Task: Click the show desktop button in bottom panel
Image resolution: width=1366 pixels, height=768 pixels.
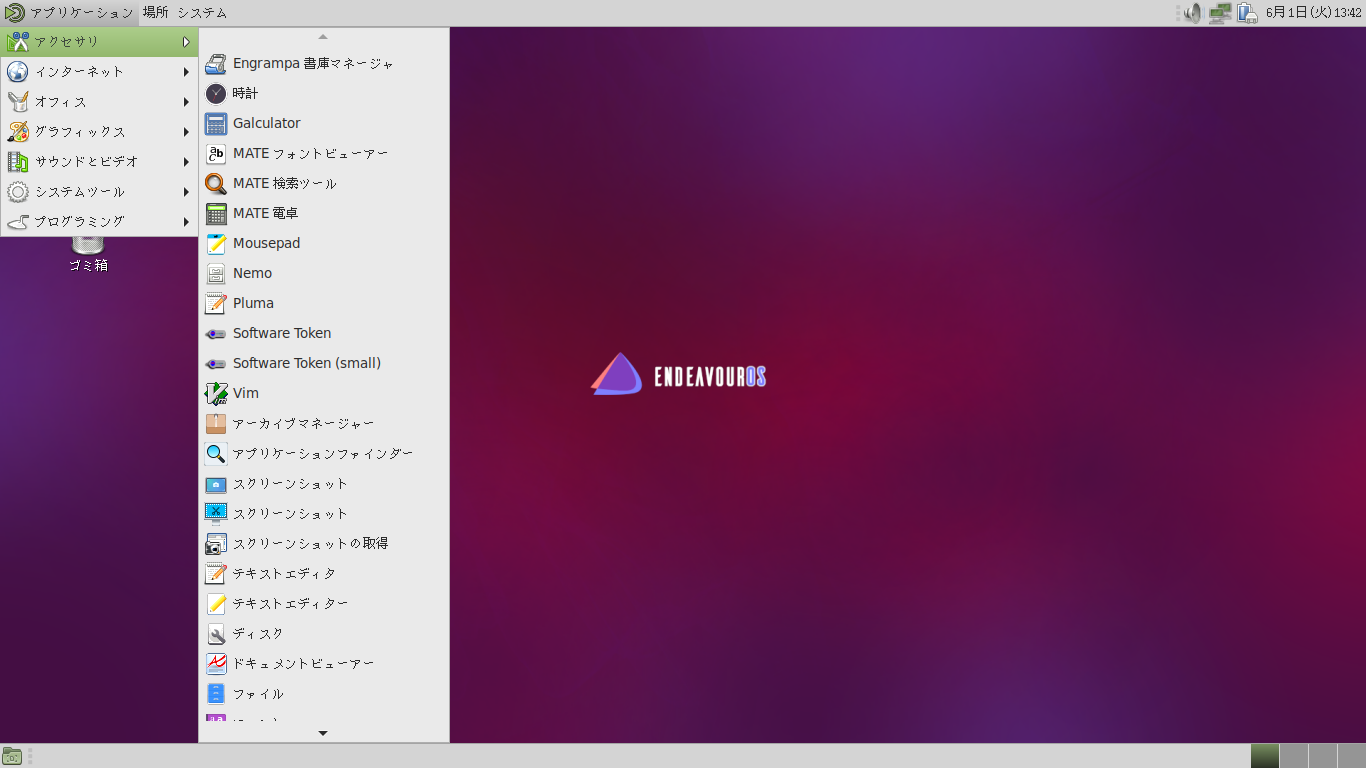Action: [x=12, y=756]
